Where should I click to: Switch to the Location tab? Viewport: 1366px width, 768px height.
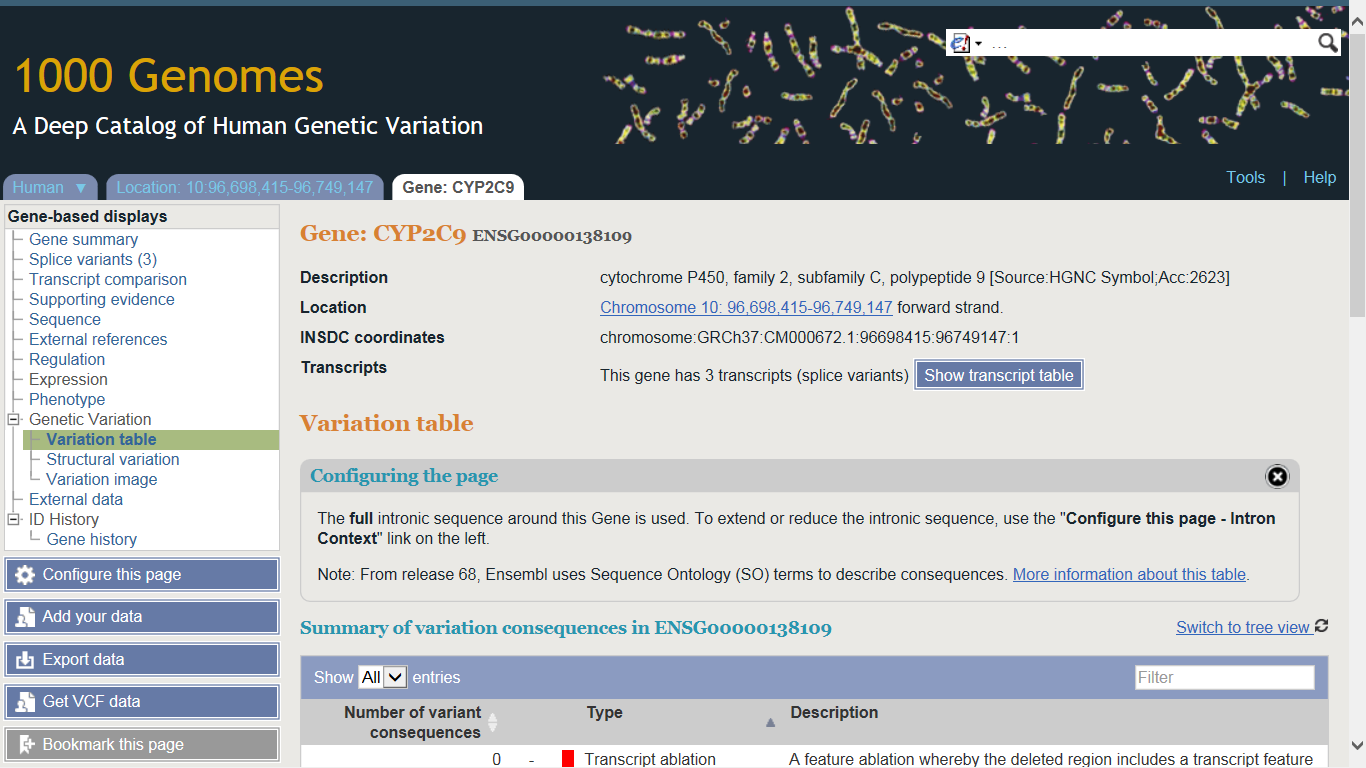coord(245,187)
